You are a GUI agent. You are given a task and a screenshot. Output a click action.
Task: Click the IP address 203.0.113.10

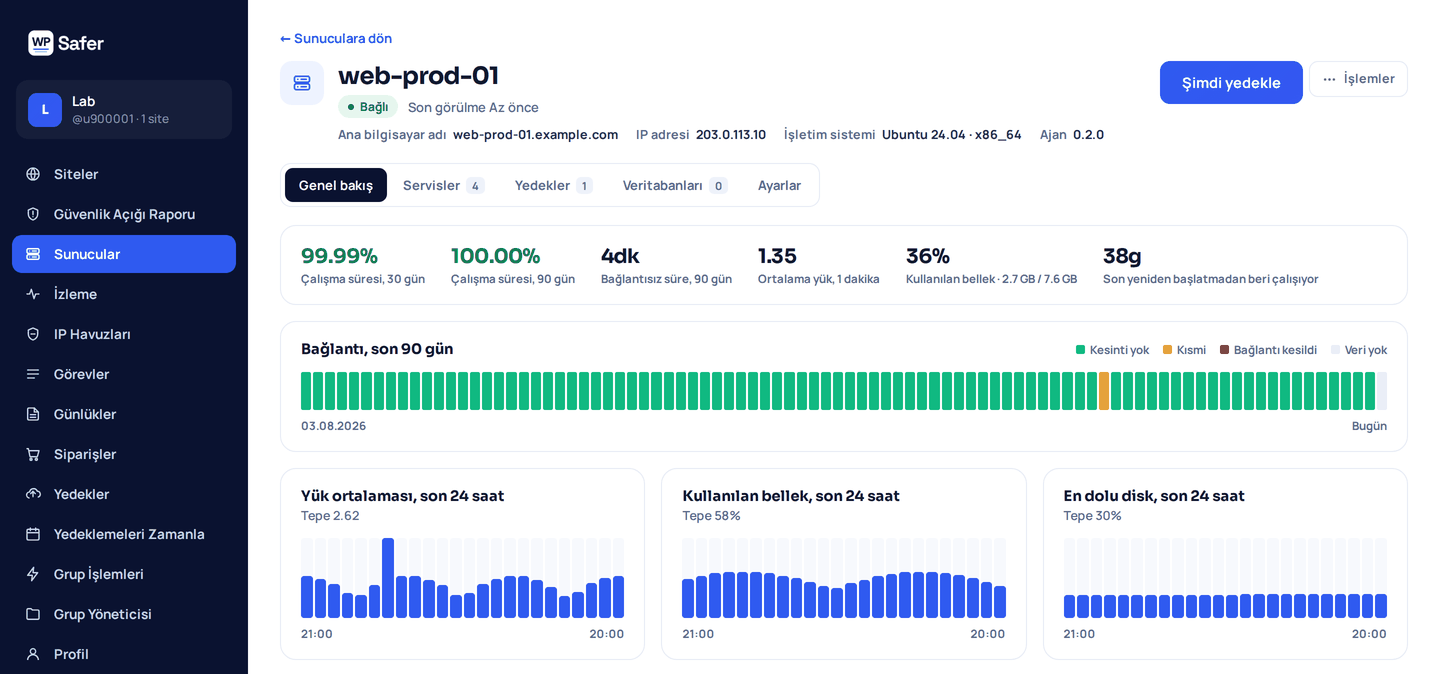[x=731, y=134]
